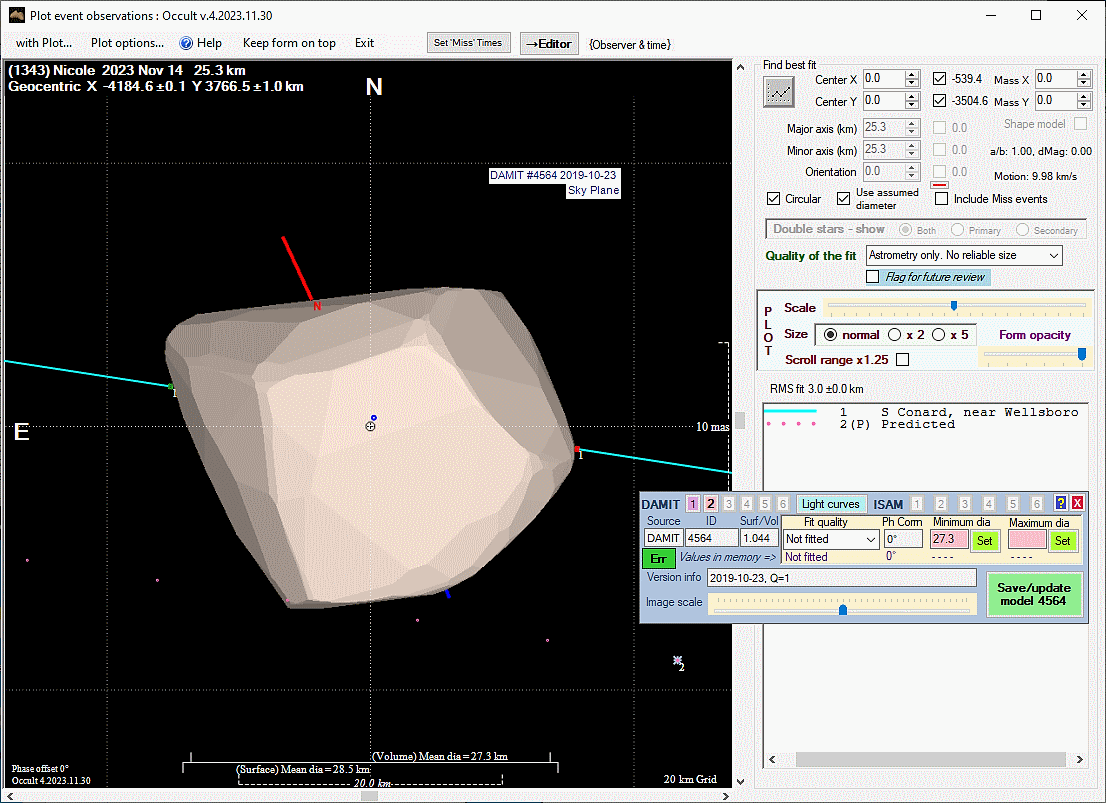1106x803 pixels.
Task: Open the blue Help question mark icon
Action: [186, 43]
